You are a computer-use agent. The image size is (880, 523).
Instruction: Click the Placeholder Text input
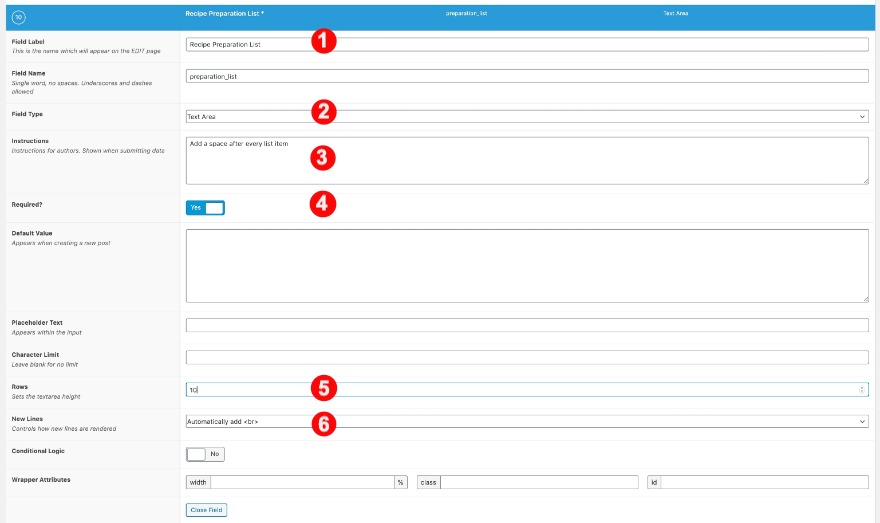pos(527,325)
